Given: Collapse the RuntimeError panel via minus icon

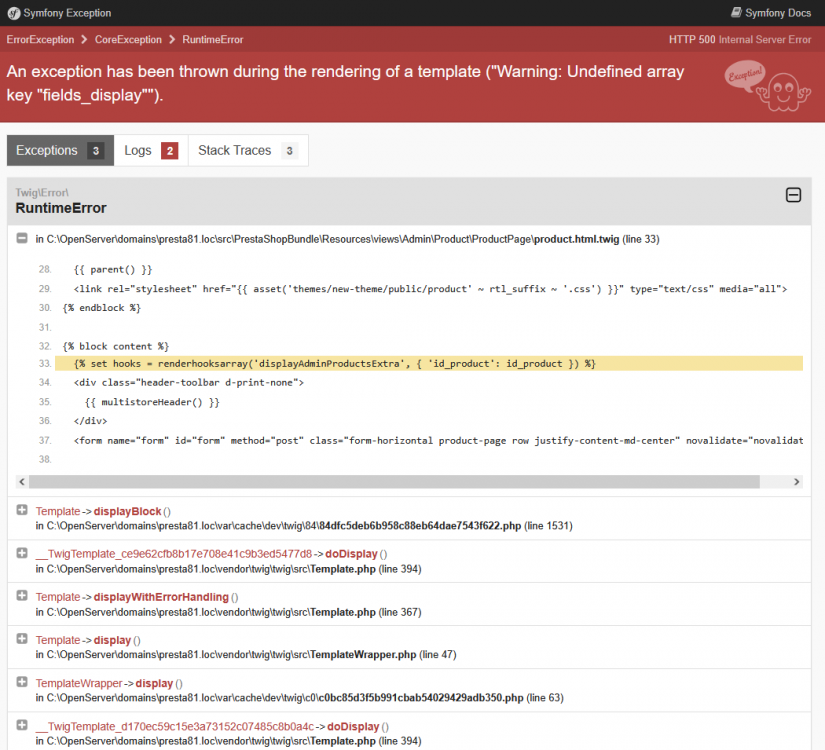Looking at the screenshot, I should point(793,195).
